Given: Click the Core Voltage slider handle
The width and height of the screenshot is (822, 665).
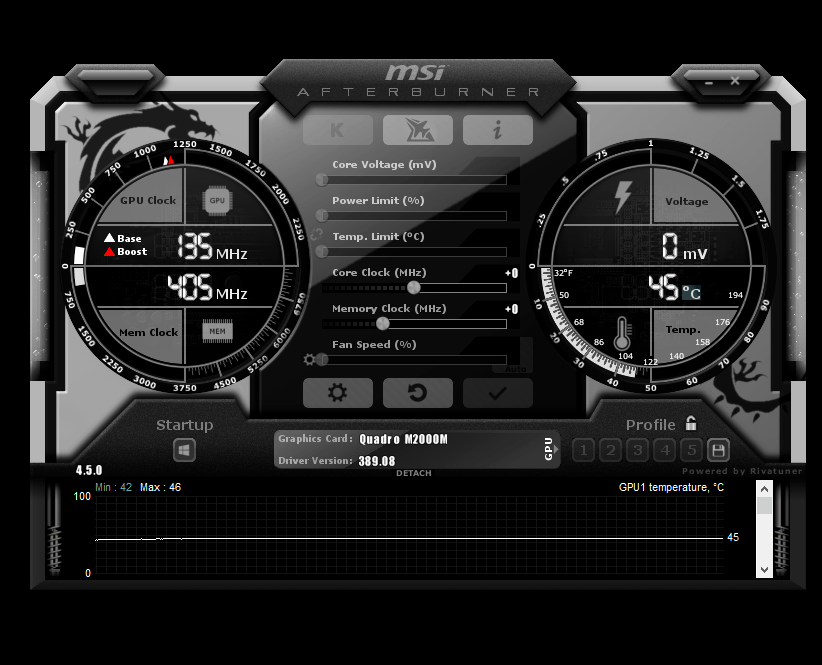Looking at the screenshot, I should [322, 180].
